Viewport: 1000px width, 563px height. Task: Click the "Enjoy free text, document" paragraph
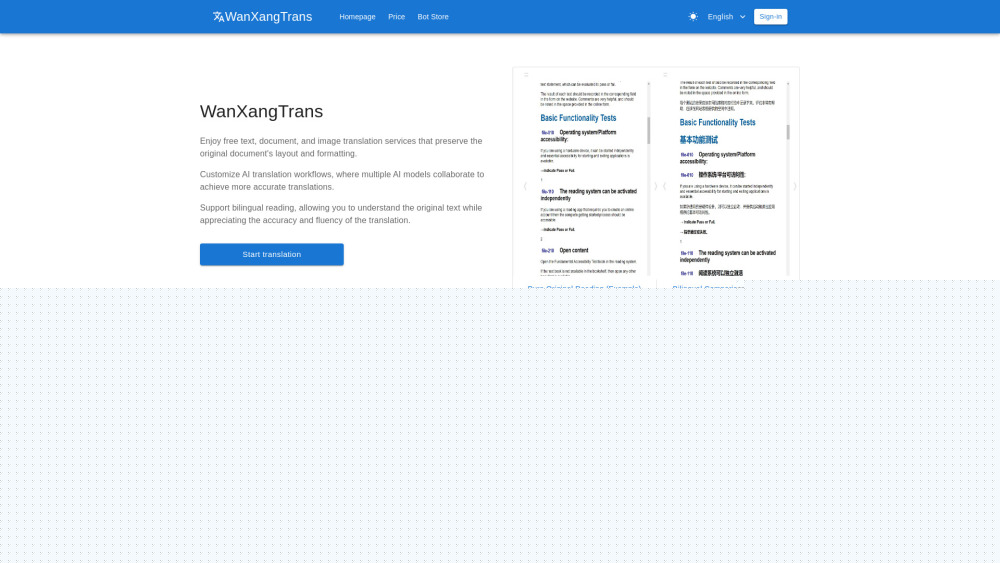click(341, 147)
